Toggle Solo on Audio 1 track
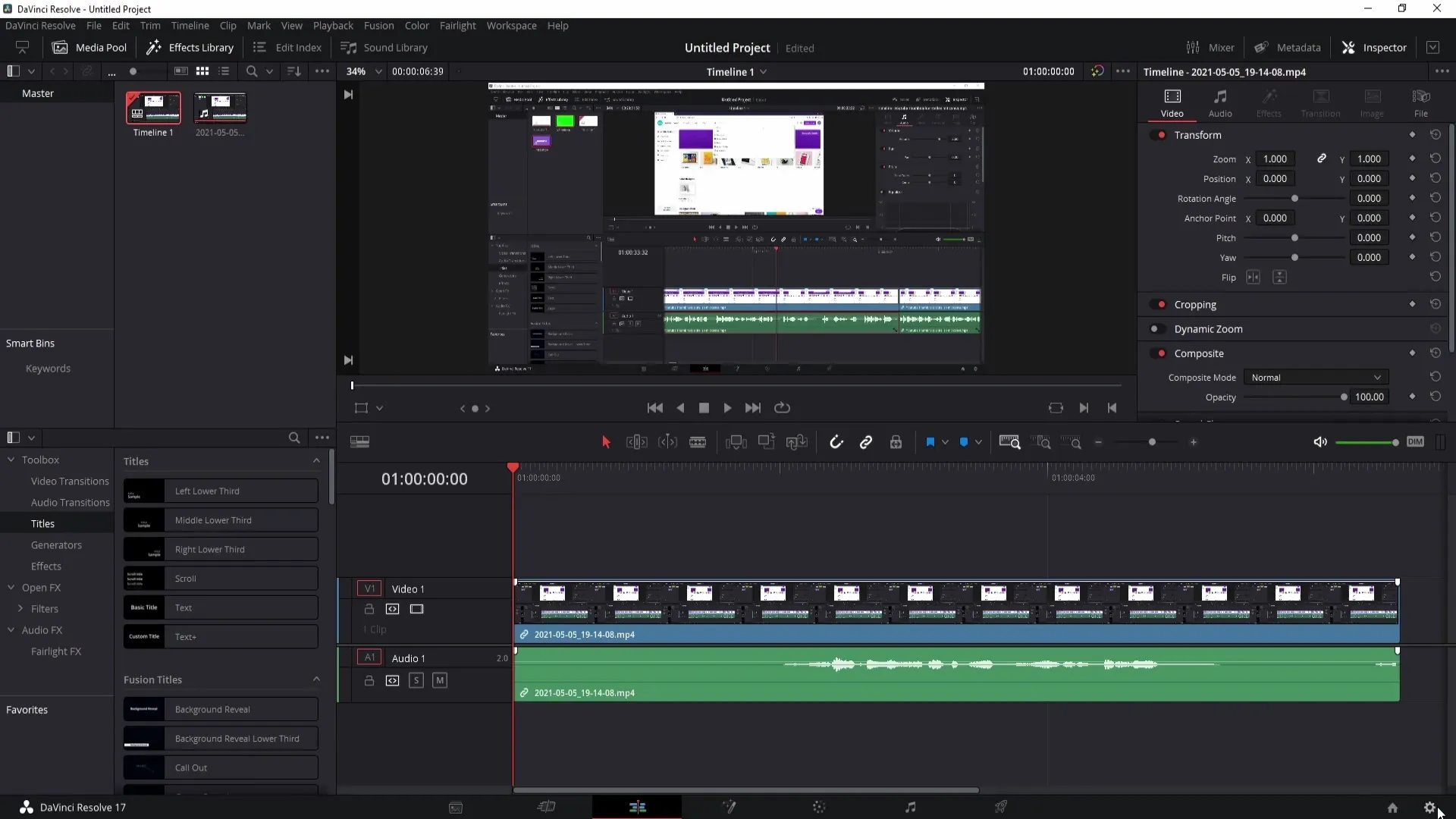 (416, 680)
